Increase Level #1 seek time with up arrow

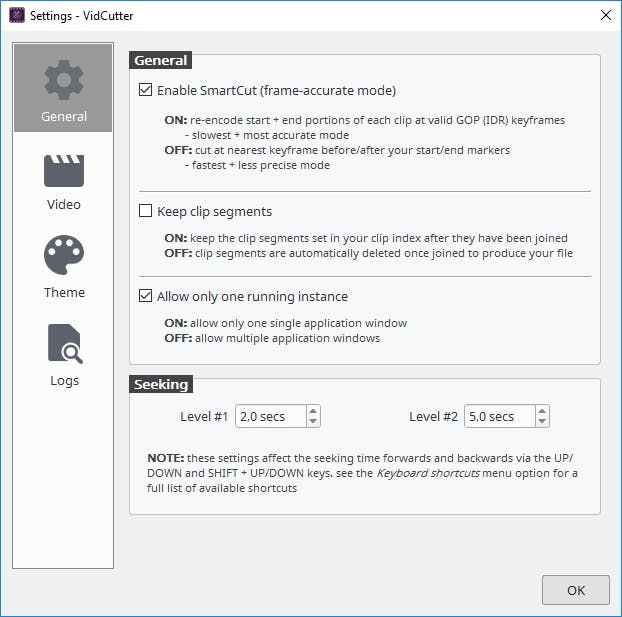coord(313,411)
